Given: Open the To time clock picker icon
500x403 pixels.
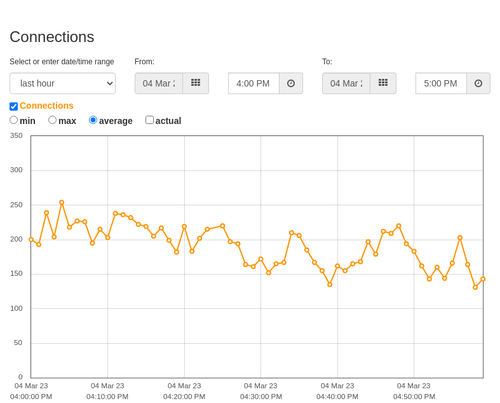Looking at the screenshot, I should point(478,83).
